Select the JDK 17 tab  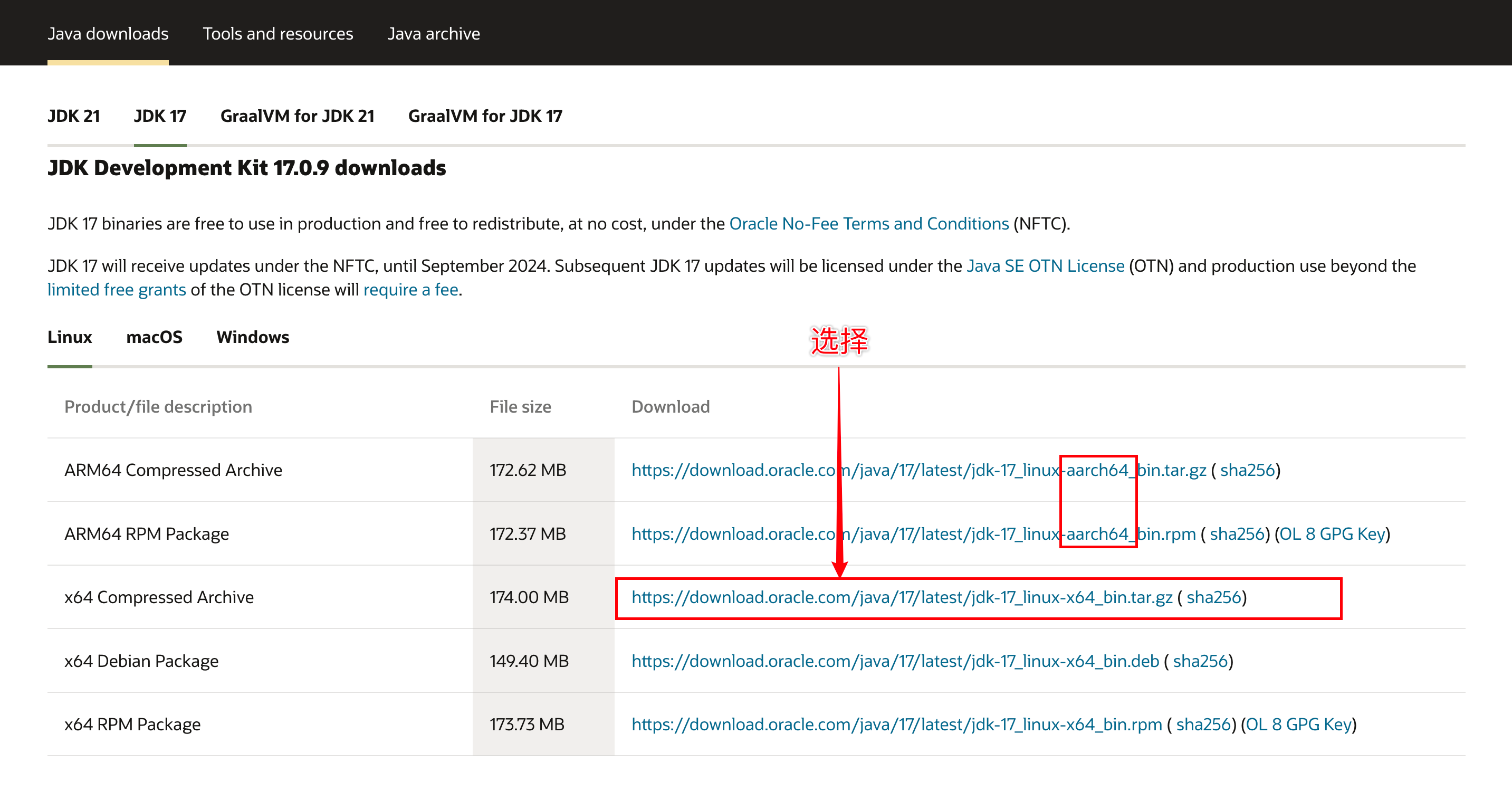pos(160,116)
